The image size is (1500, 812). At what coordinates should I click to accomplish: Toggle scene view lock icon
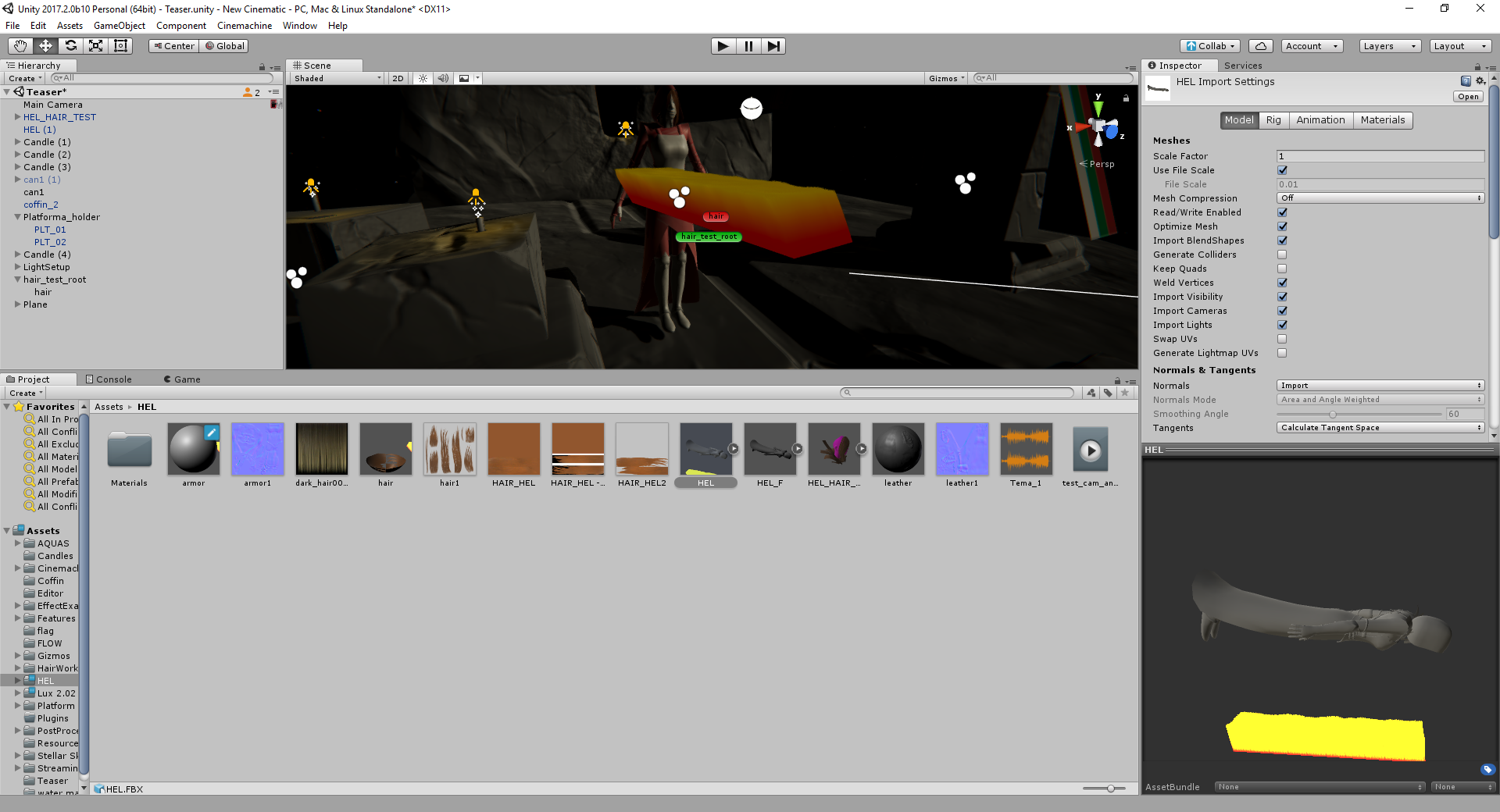tap(1126, 98)
